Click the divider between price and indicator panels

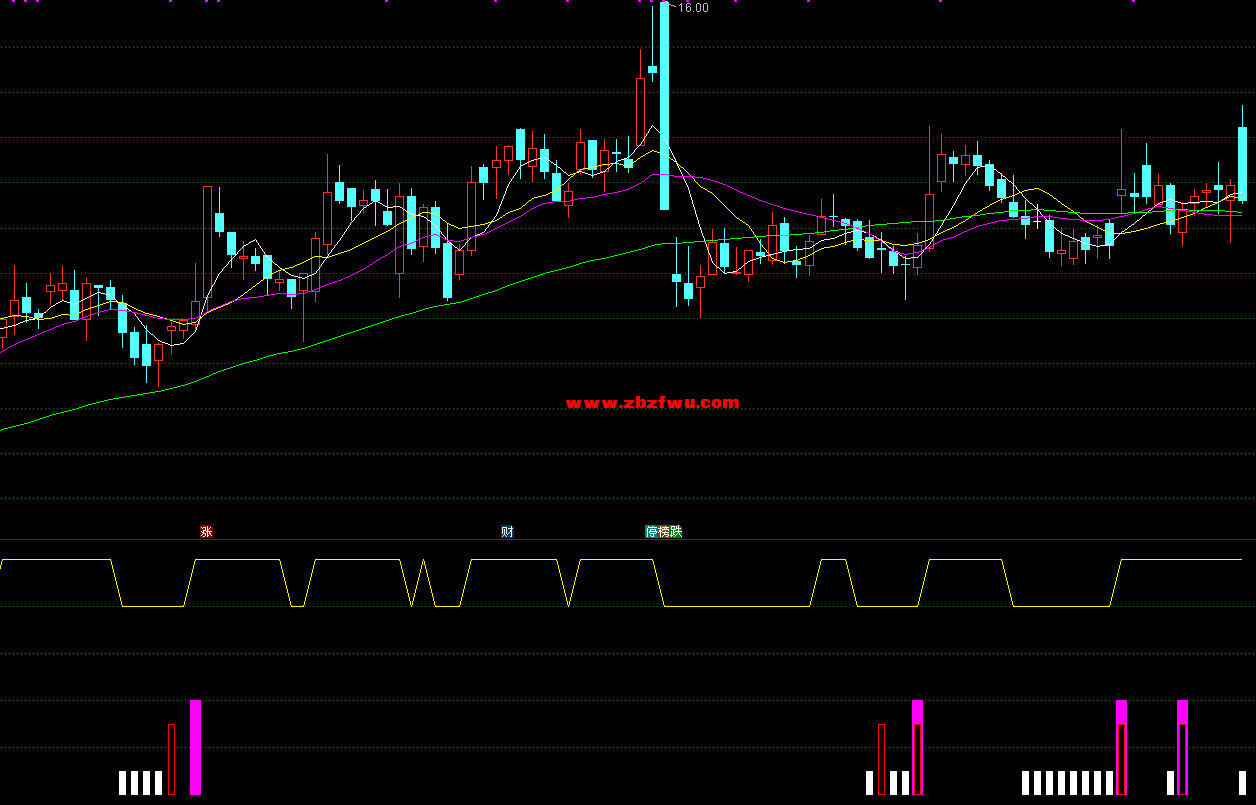628,540
